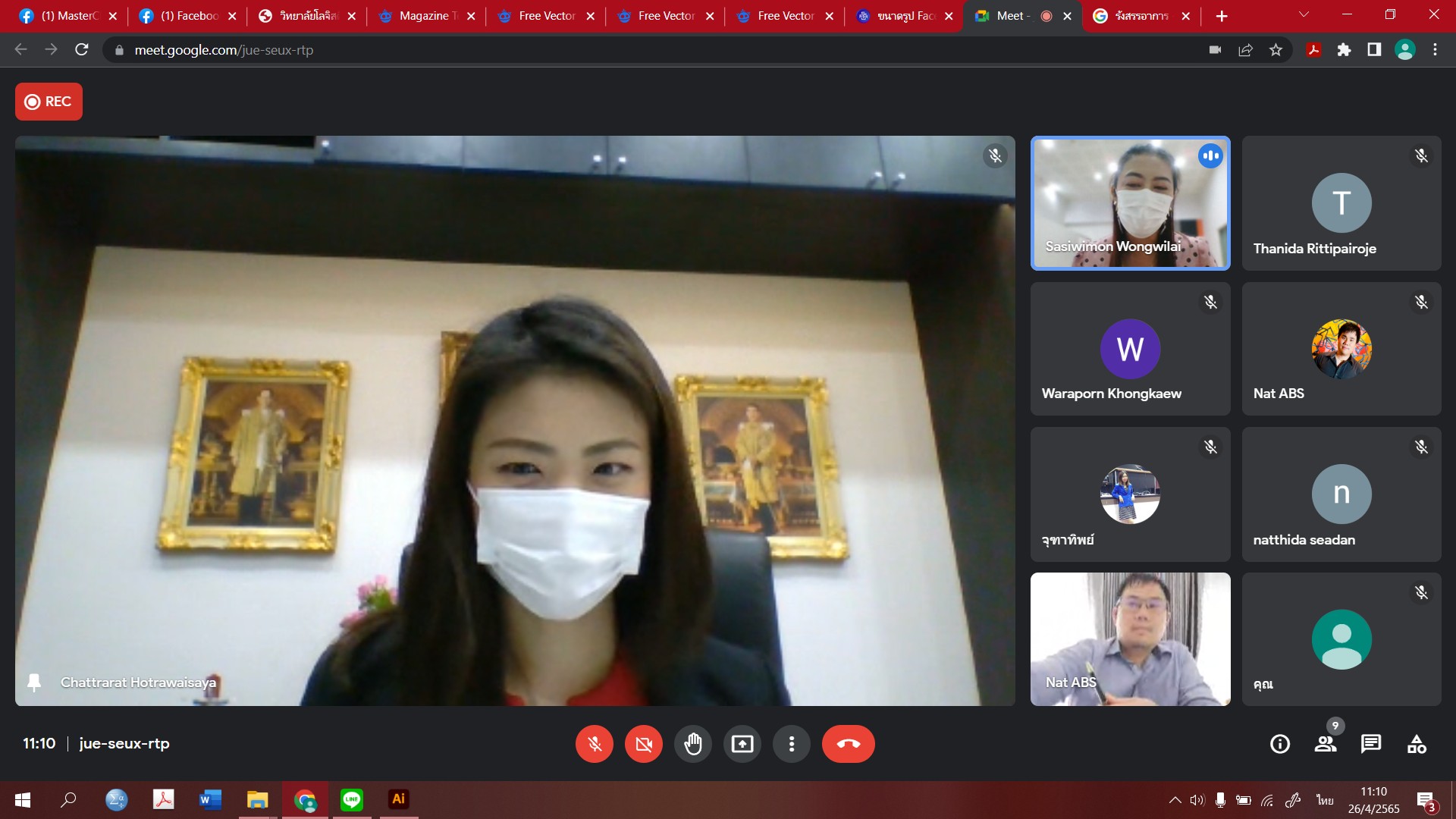Select Sasiwimon Wongwilai video tile
Screen dimensions: 1456x819
pyautogui.click(x=1129, y=203)
